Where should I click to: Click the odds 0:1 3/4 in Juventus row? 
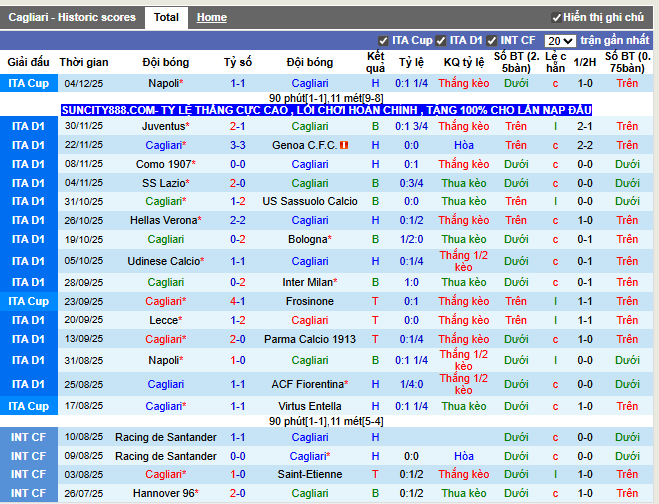[x=411, y=126]
